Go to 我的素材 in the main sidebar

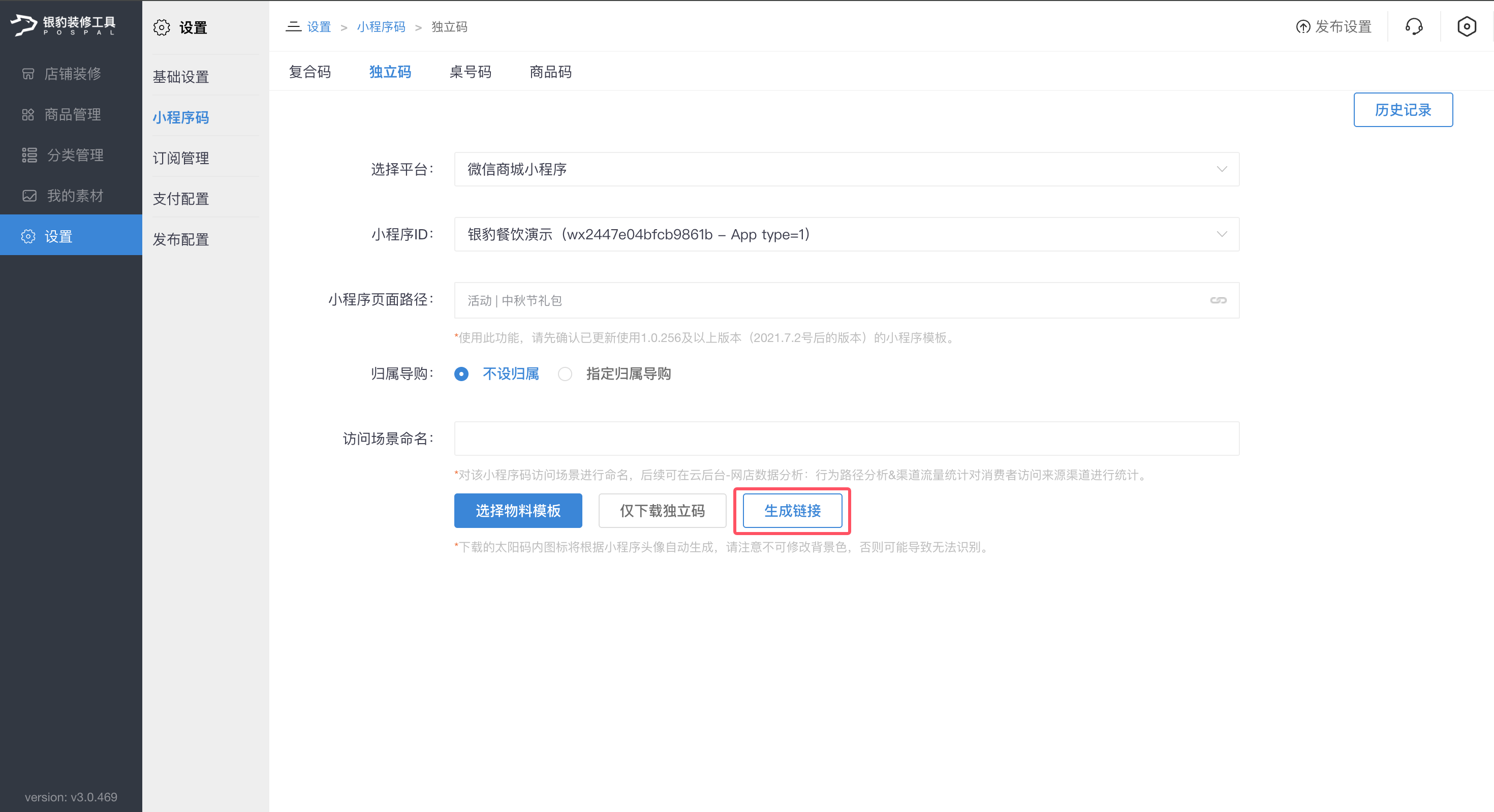tap(71, 196)
